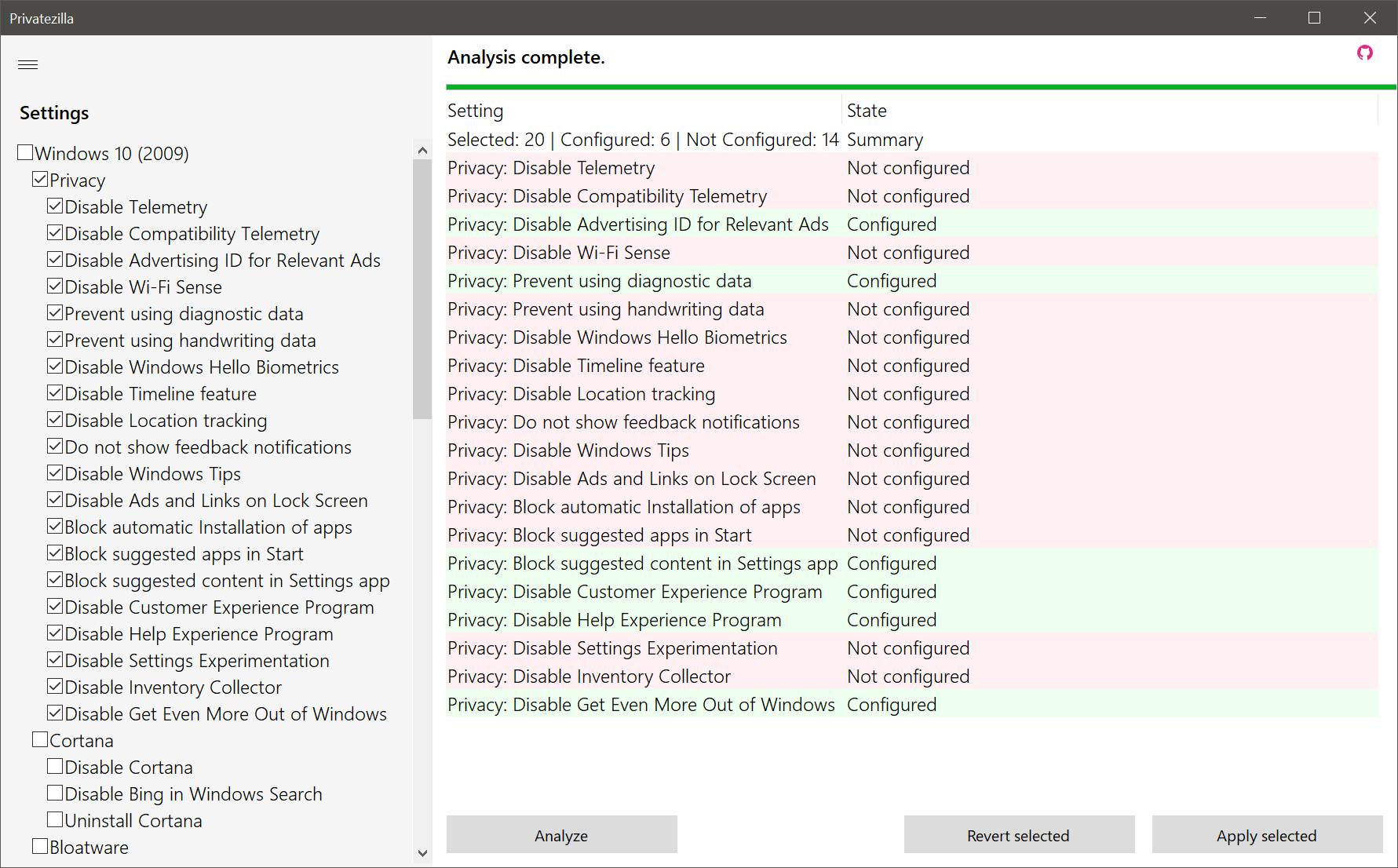This screenshot has height=868, width=1398.
Task: Open the hamburger menu
Action: (28, 64)
